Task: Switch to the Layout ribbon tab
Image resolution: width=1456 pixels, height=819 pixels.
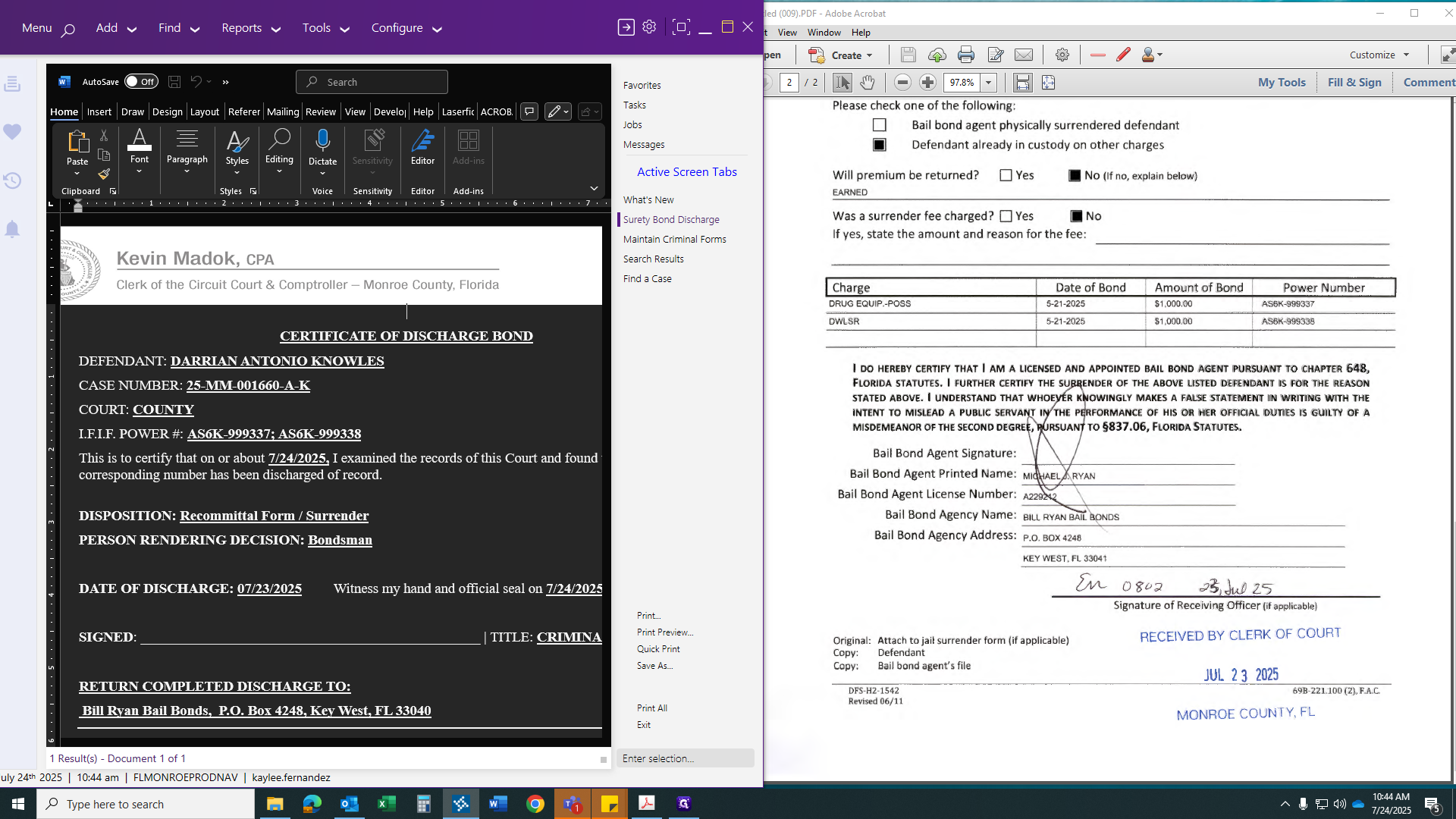Action: [204, 111]
